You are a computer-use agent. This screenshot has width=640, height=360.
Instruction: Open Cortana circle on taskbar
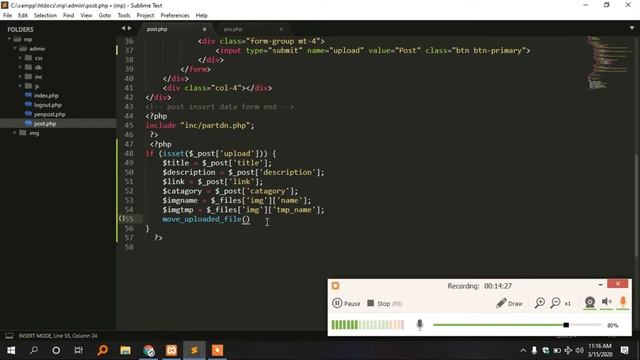56,350
